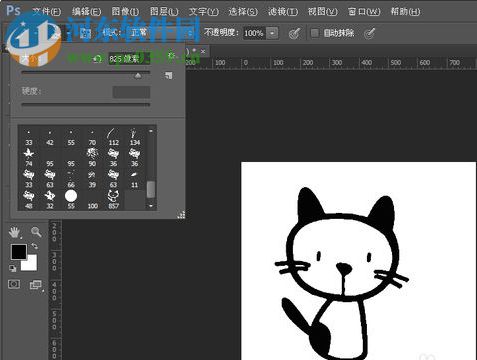Screen dimensions: 477x360
Task: Enable the 自动抹除 checkbox
Action: 315,33
